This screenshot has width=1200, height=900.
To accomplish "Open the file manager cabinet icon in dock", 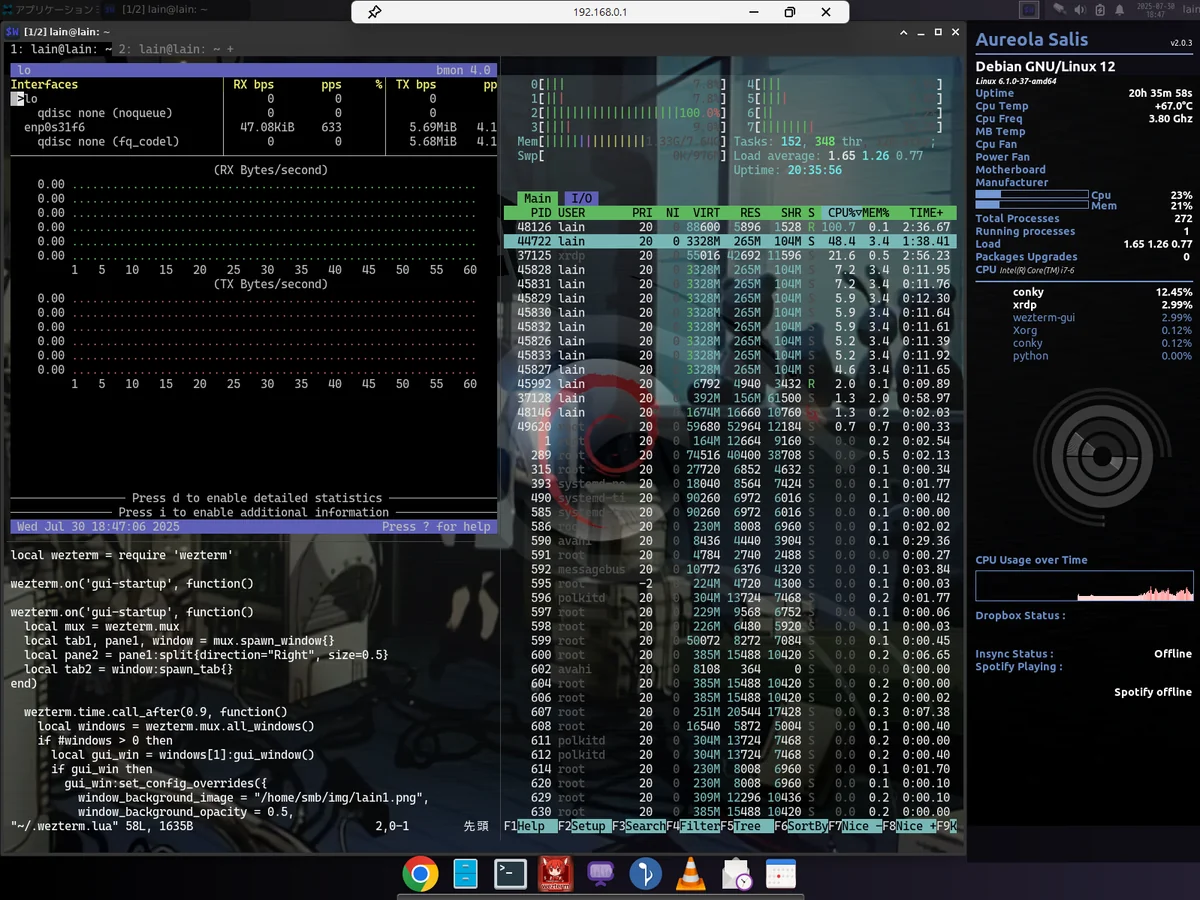I will (465, 875).
